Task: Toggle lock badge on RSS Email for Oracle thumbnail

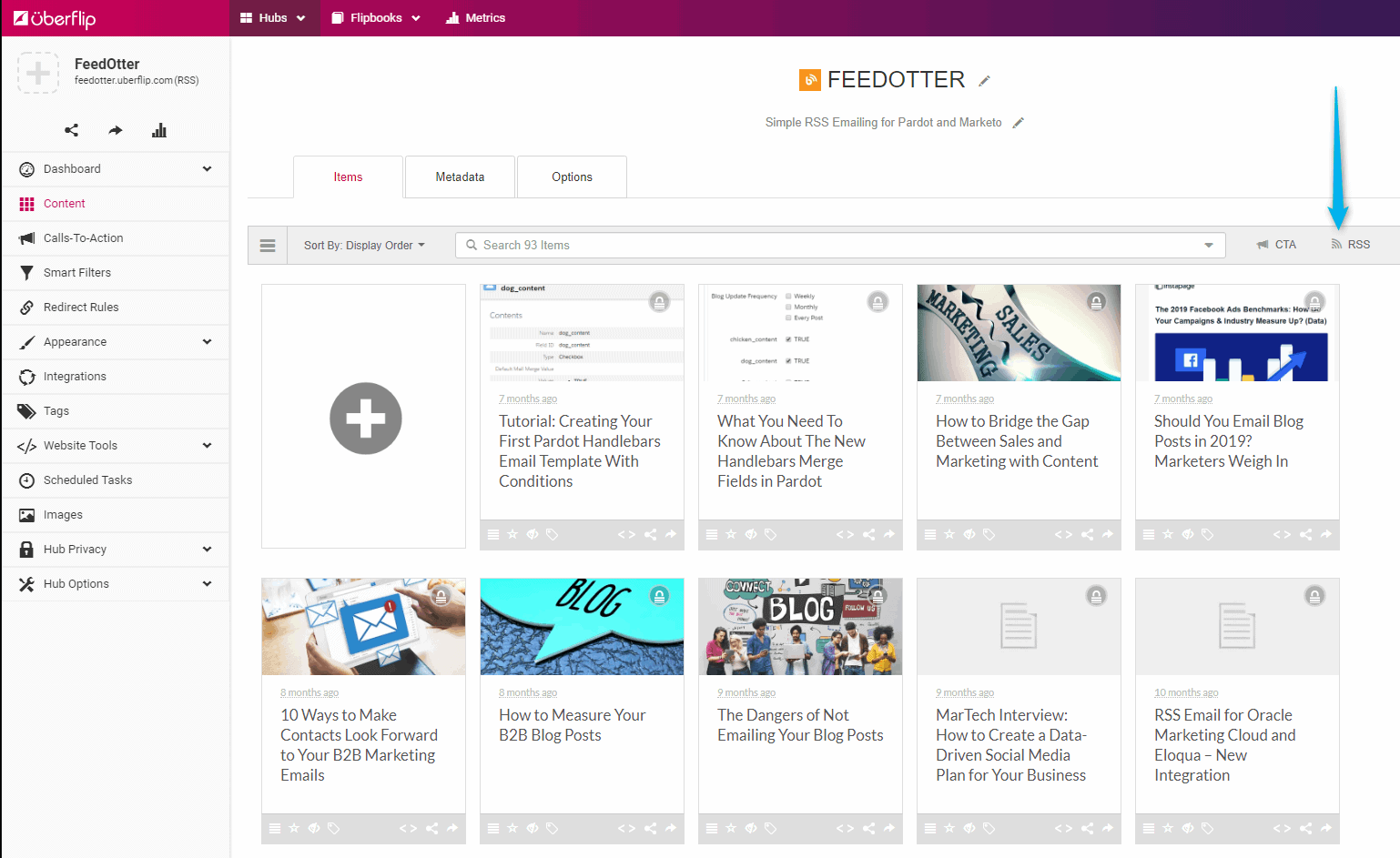Action: [1314, 595]
